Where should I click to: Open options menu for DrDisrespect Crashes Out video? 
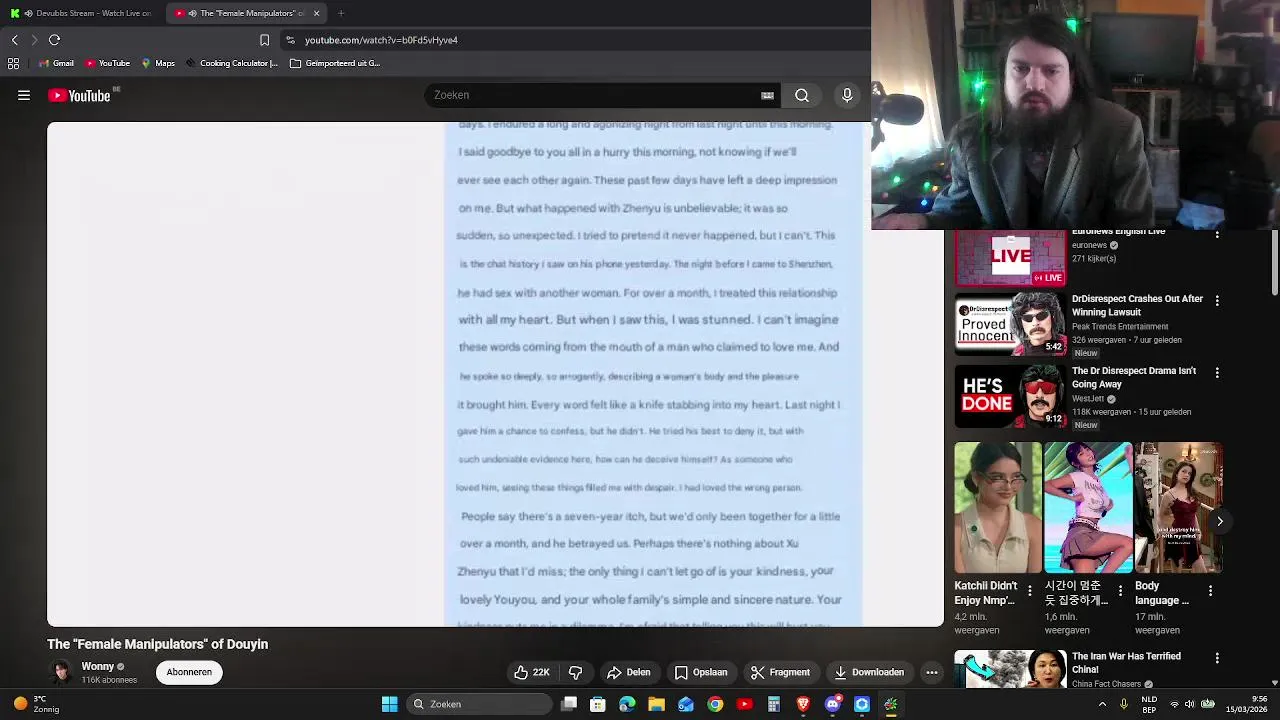(x=1217, y=300)
